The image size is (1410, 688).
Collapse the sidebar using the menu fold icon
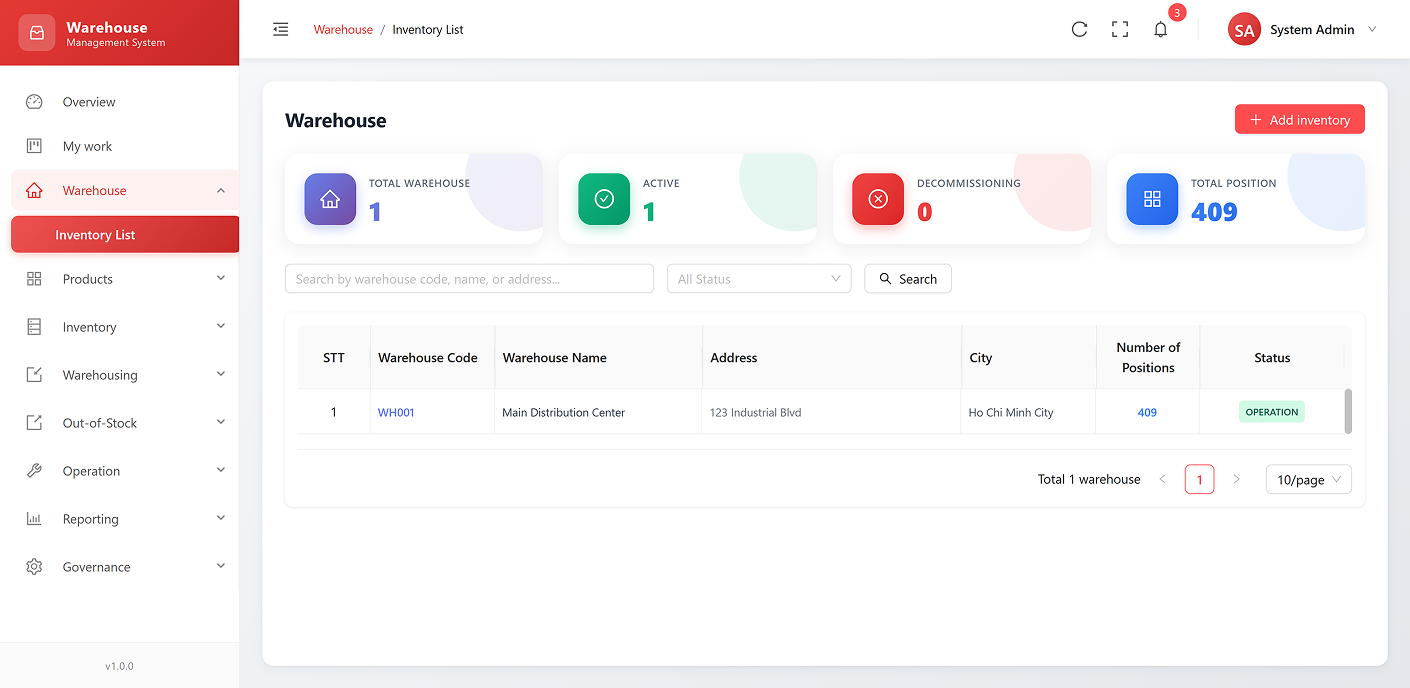(281, 30)
